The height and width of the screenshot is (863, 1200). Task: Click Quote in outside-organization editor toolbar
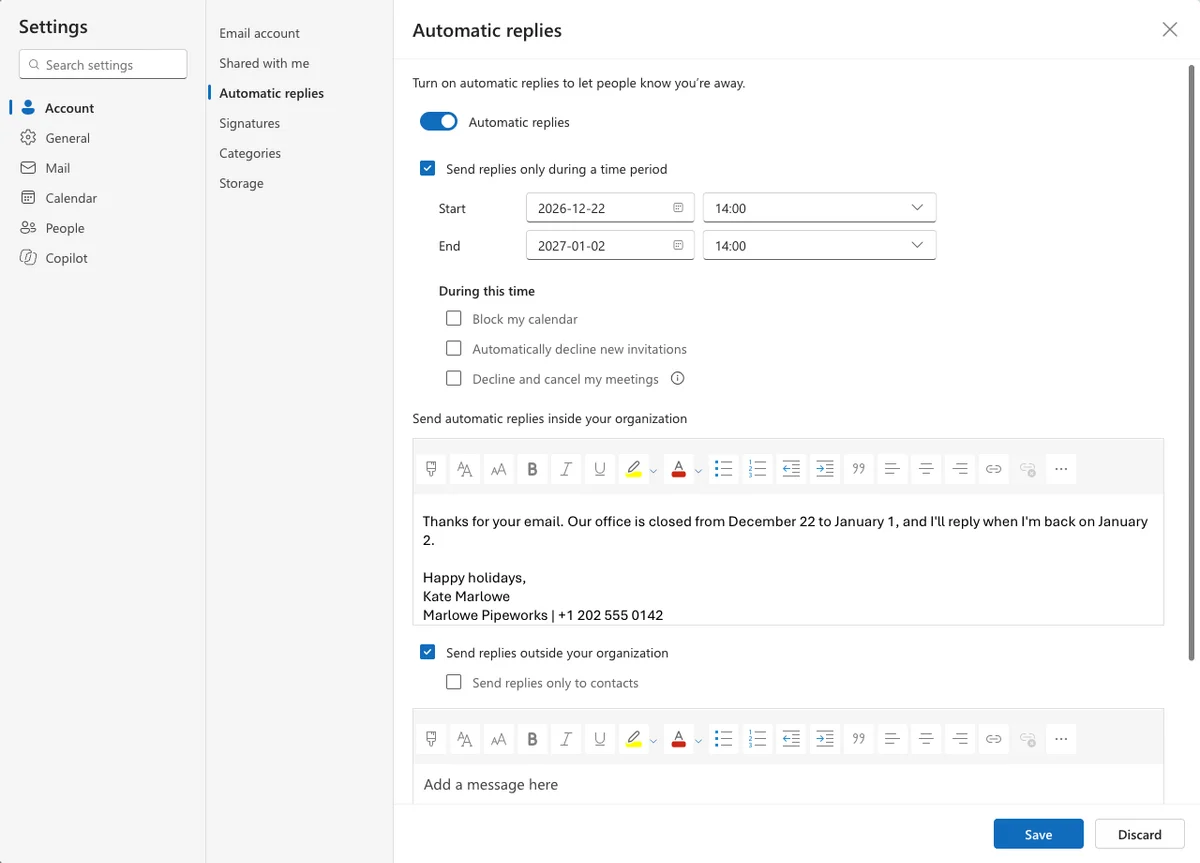(x=858, y=739)
